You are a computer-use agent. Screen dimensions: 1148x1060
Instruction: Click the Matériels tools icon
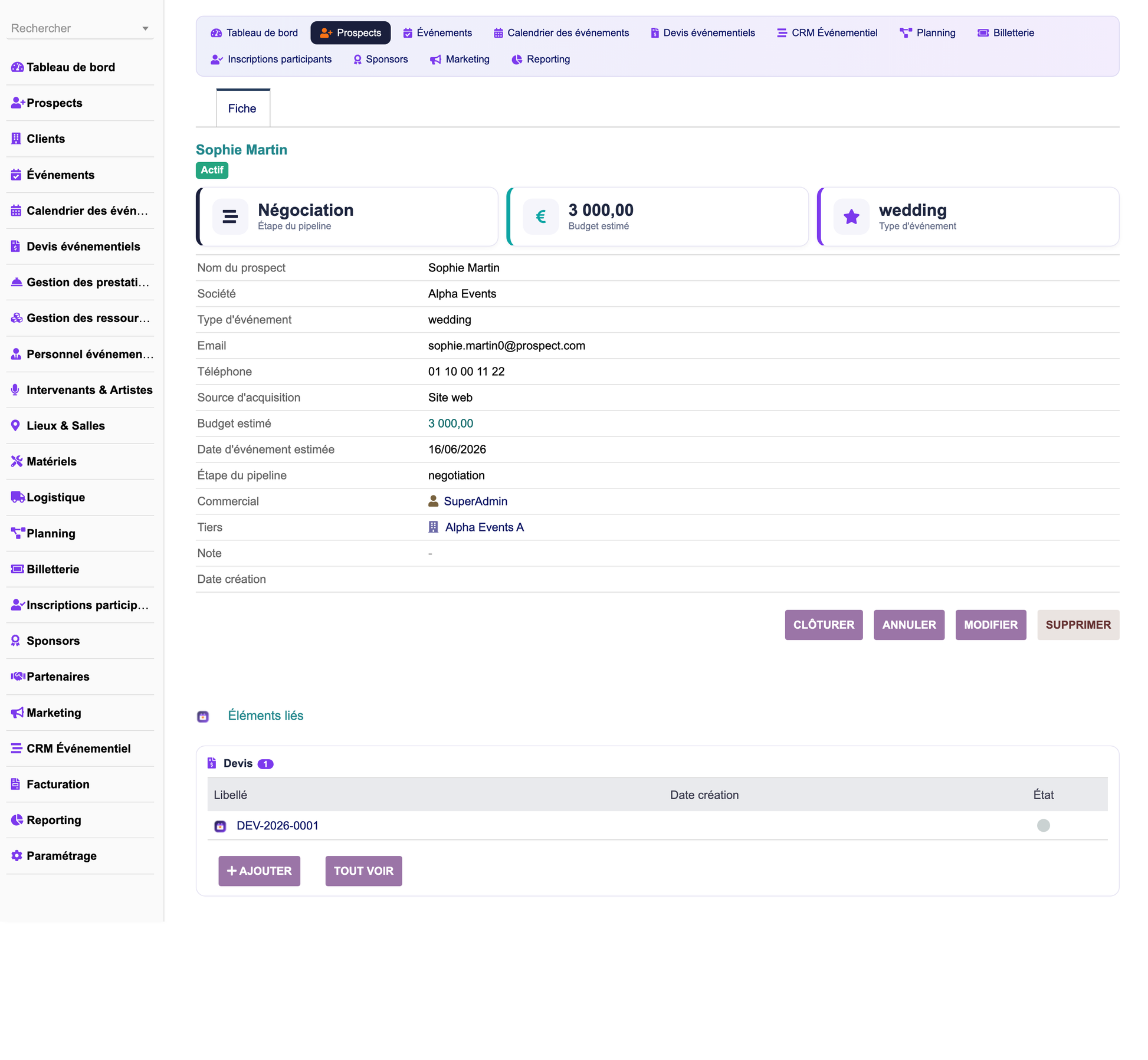[x=17, y=461]
